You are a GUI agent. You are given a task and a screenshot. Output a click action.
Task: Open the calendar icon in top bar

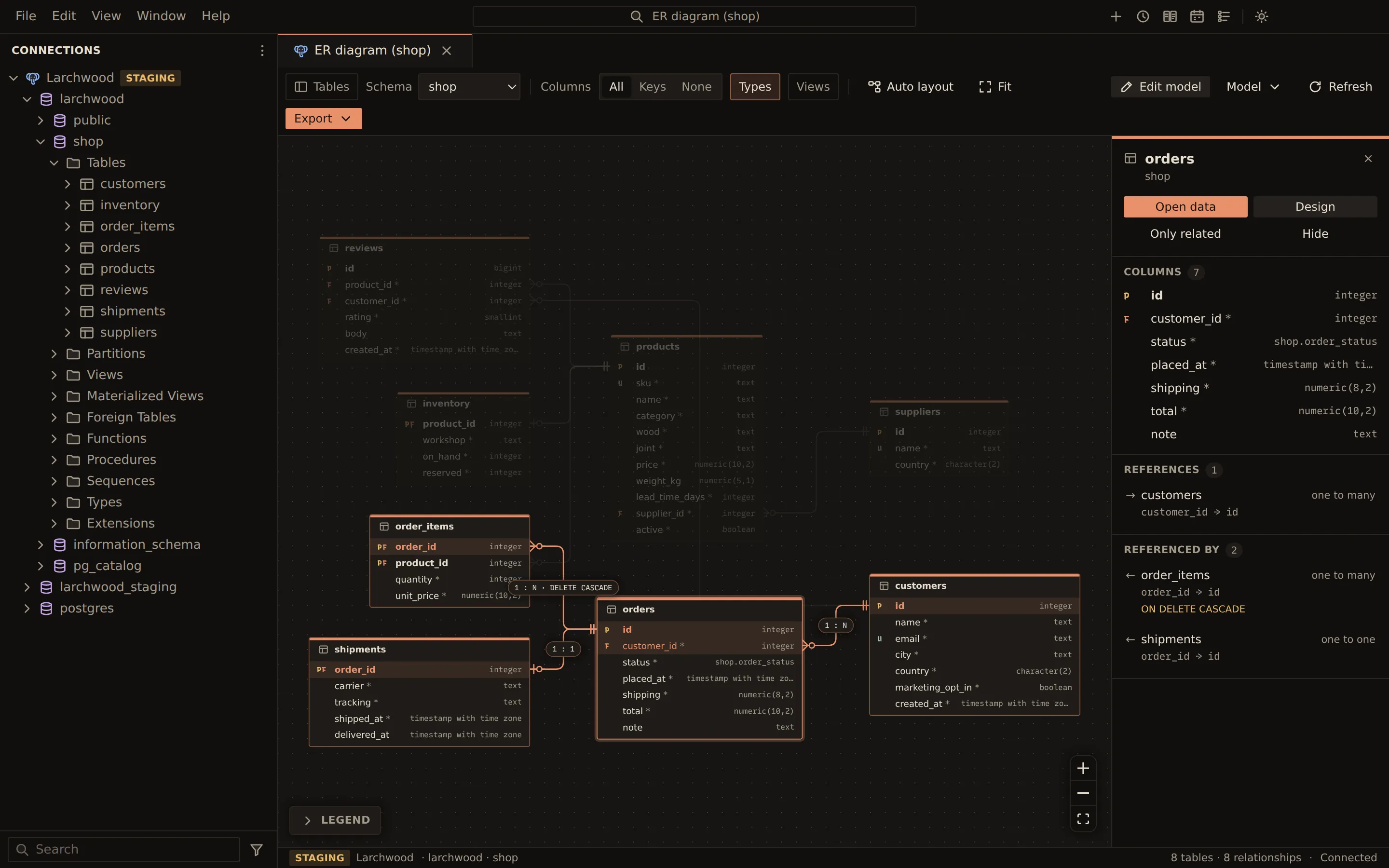(x=1197, y=16)
